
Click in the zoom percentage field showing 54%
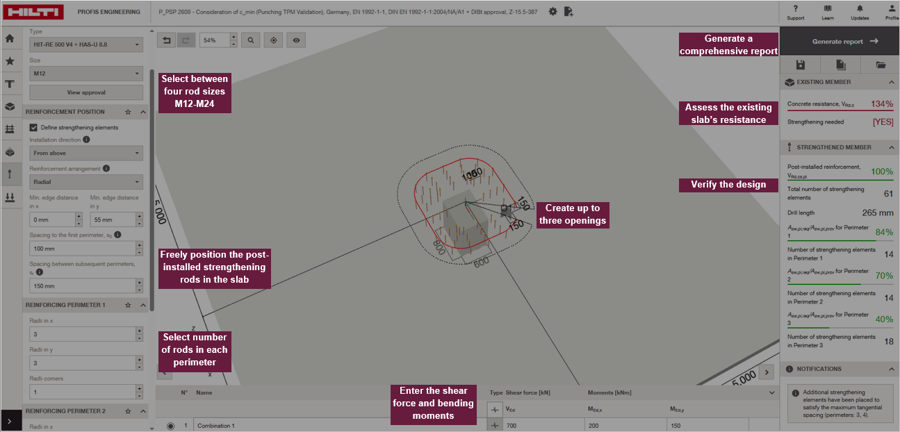[x=214, y=41]
